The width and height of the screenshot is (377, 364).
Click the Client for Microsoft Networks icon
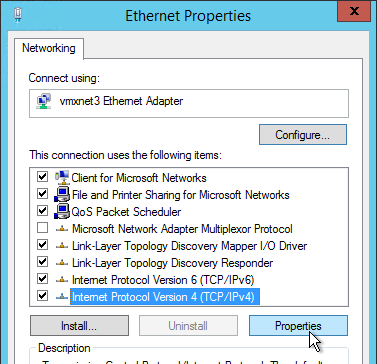click(x=62, y=177)
